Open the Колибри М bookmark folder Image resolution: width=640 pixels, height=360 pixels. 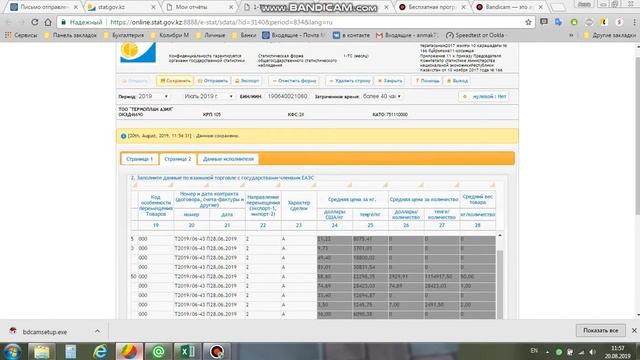[x=170, y=36]
